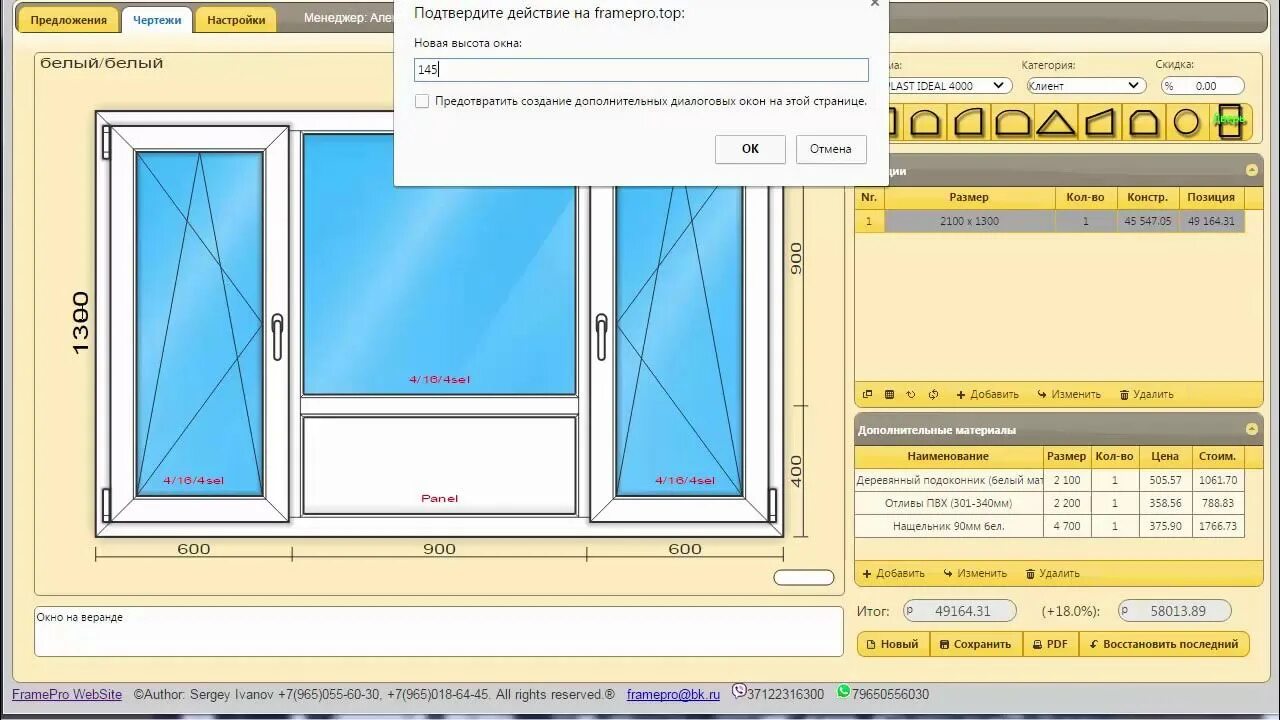Select the clipped-corner window shape
The height and width of the screenshot is (720, 1280).
point(1143,123)
